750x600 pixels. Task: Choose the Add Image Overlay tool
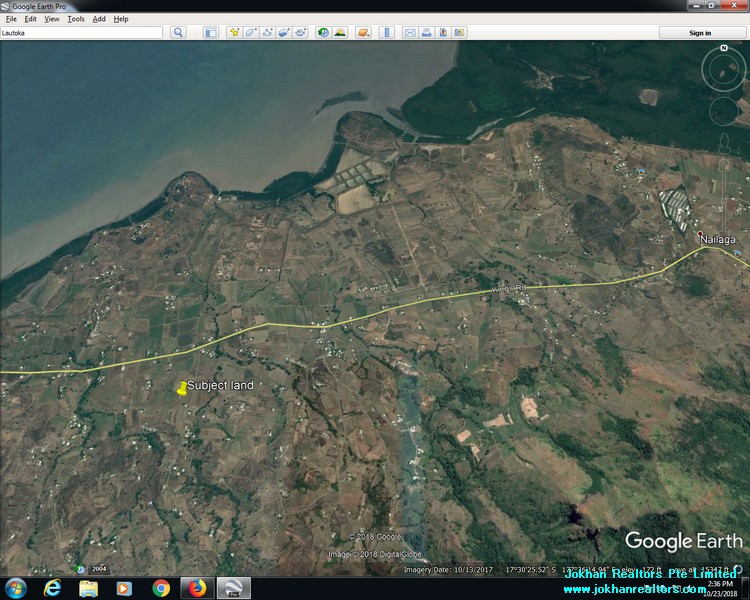pyautogui.click(x=284, y=32)
